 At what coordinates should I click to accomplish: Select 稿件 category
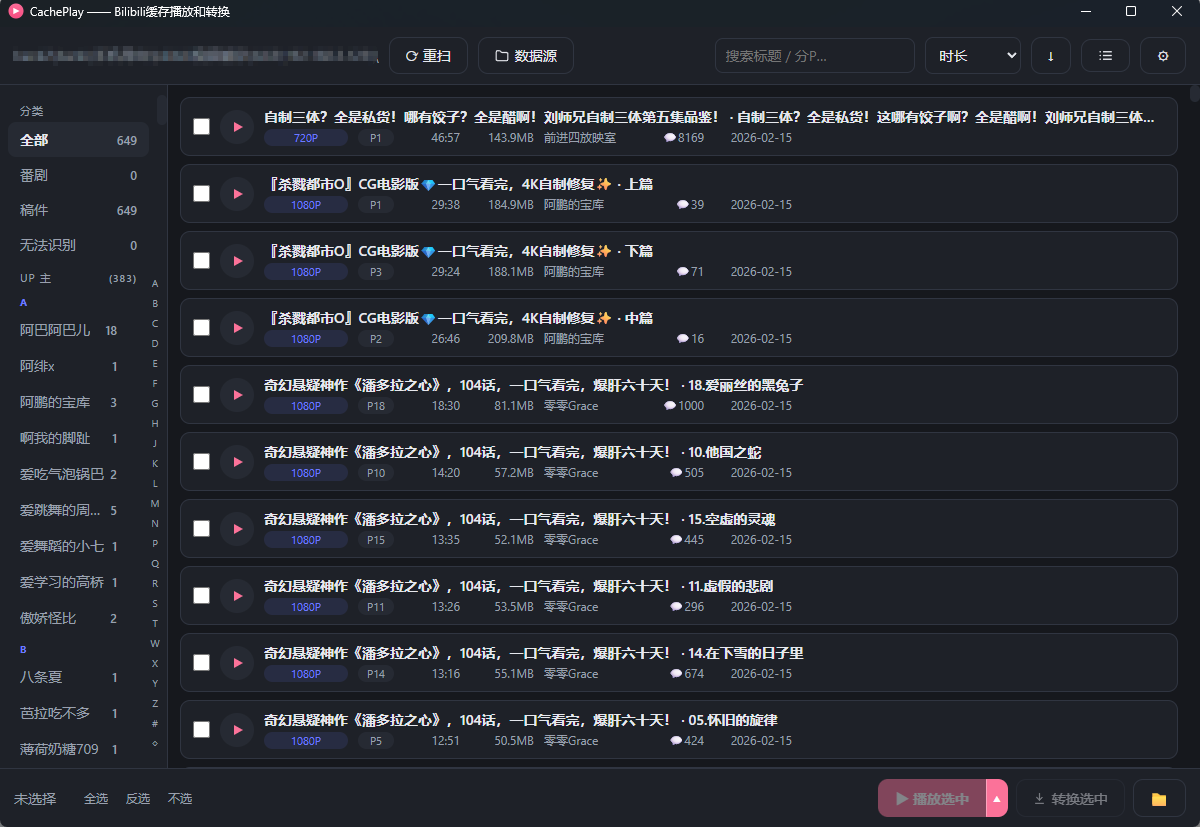pos(78,210)
